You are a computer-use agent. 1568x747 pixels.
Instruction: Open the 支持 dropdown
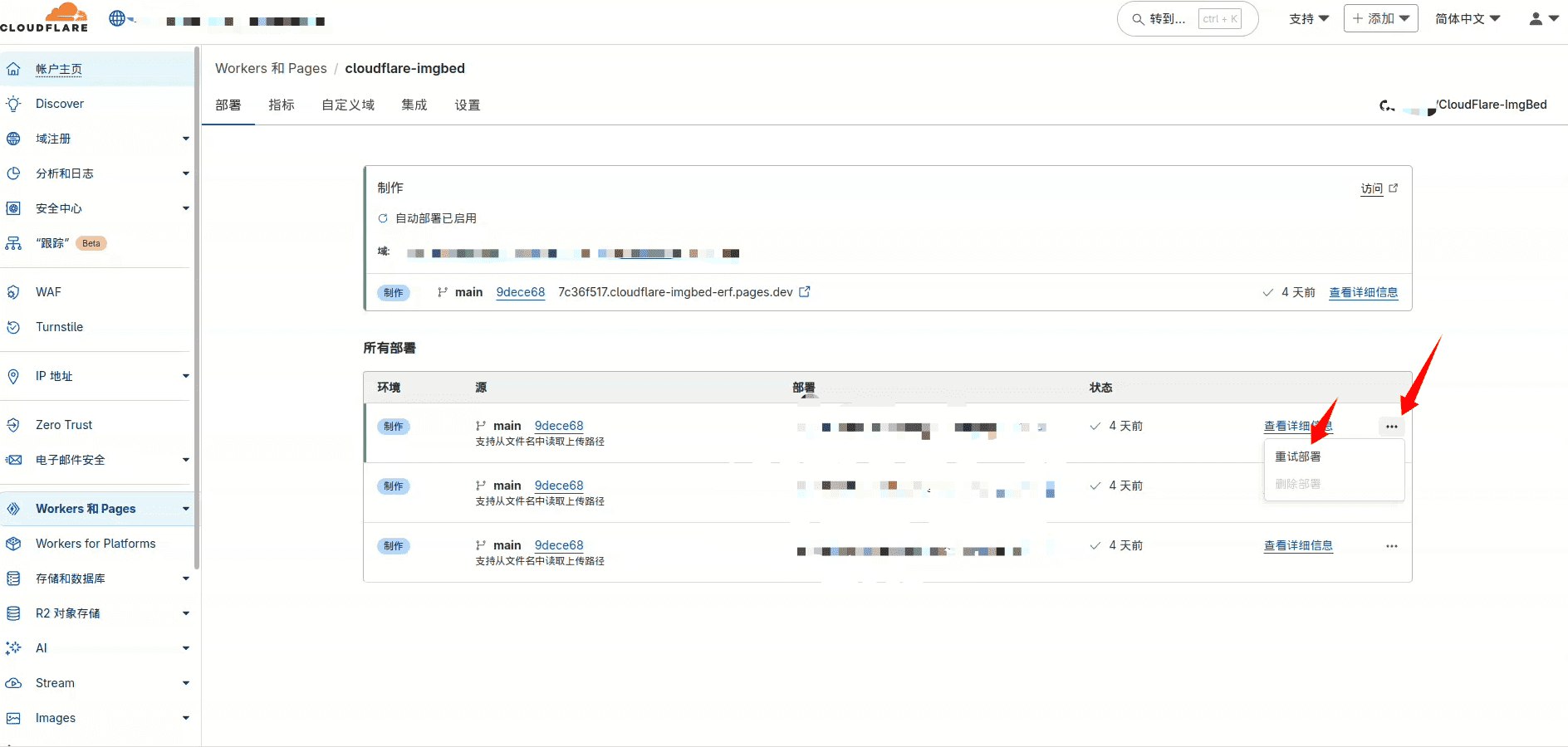1309,18
